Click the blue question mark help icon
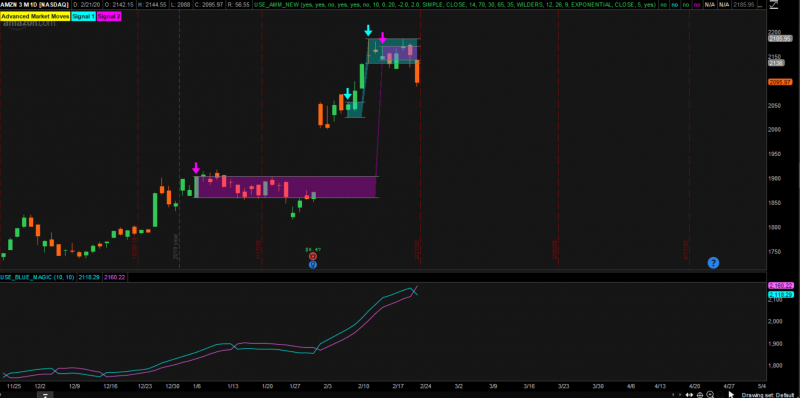Screen dimensions: 800x398 (x=713, y=263)
